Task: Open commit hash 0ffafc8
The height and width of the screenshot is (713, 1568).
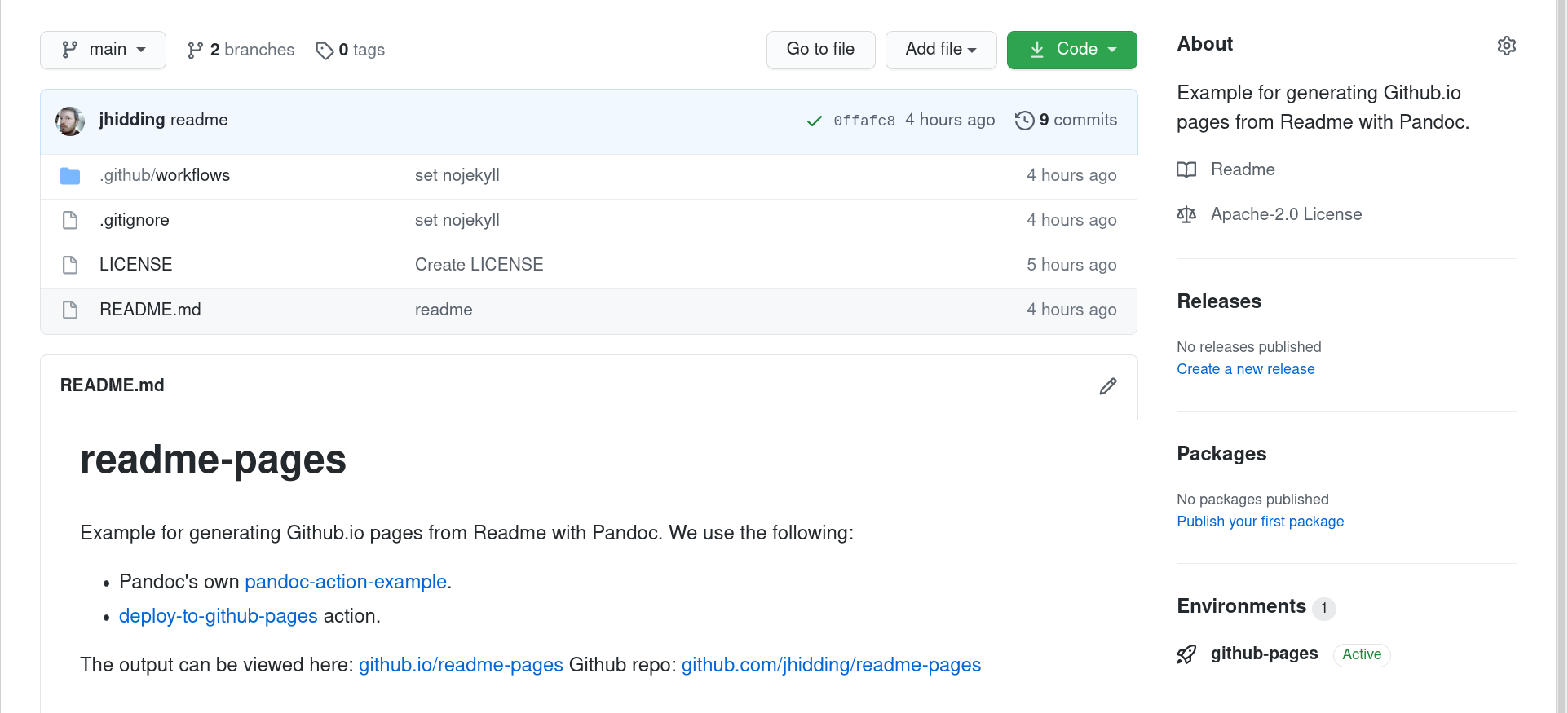Action: click(864, 121)
